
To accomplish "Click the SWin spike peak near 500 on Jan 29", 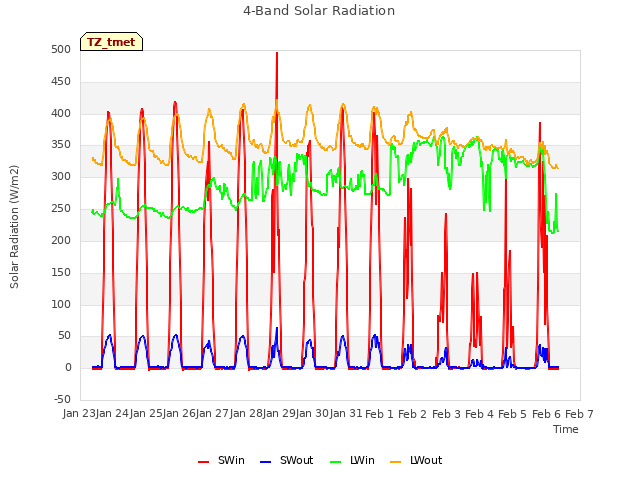I will tap(277, 53).
